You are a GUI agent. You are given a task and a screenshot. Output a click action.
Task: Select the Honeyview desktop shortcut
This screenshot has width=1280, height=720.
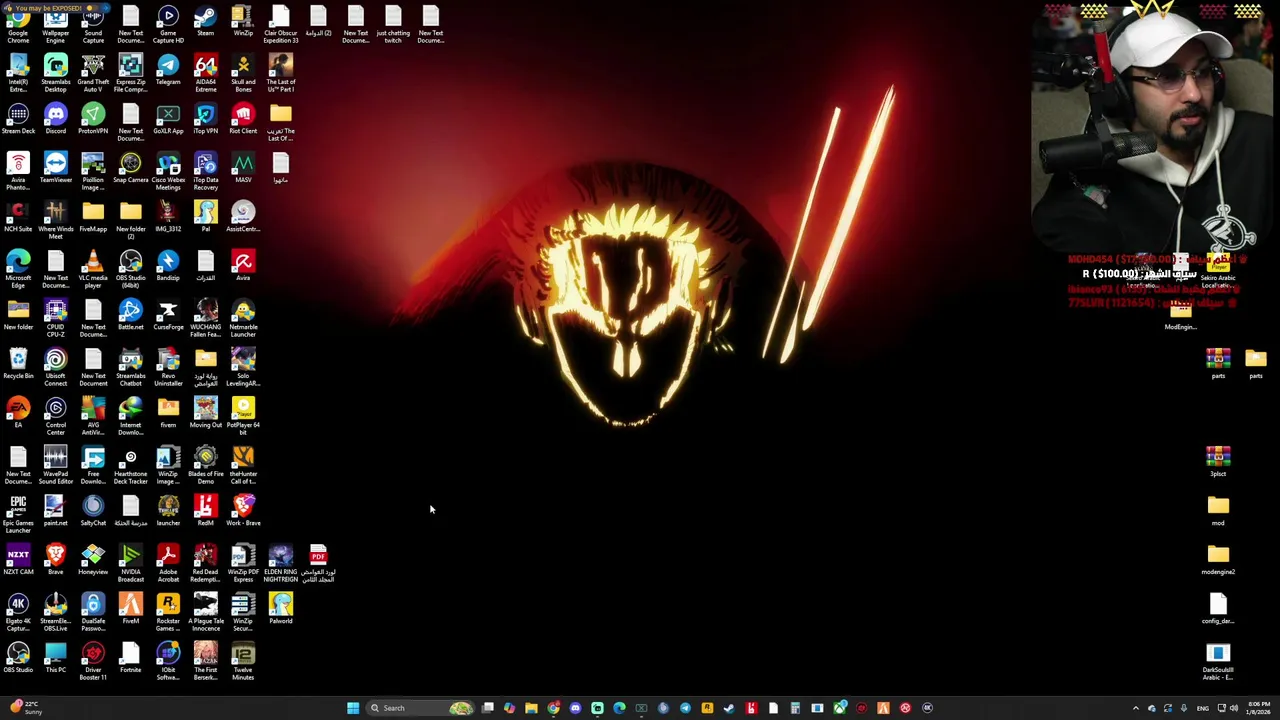93,560
